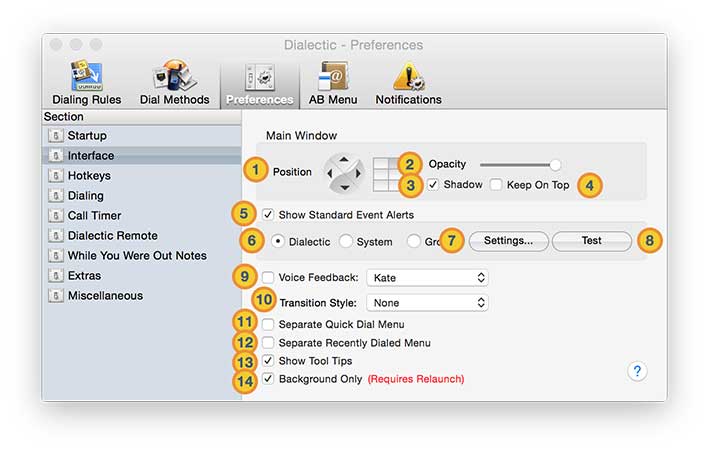Screen dimensions: 709x452
Task: Click the icon beside Dialectic Remote section
Action: (56, 235)
